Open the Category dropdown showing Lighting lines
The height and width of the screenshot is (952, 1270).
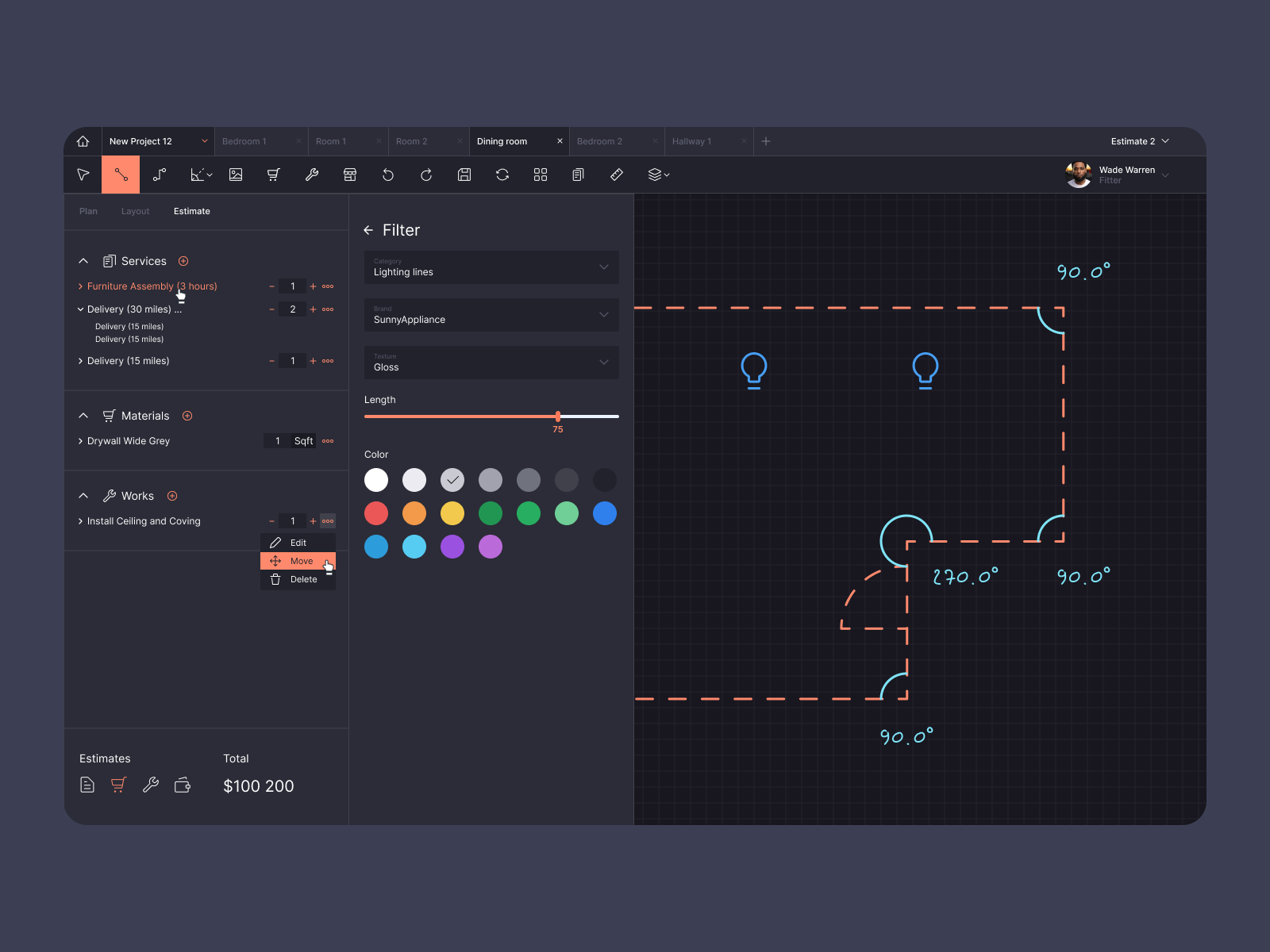tap(491, 267)
